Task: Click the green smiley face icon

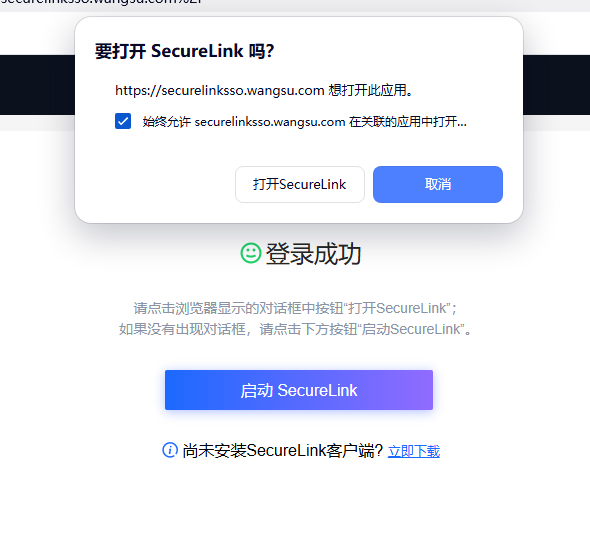Action: [251, 253]
